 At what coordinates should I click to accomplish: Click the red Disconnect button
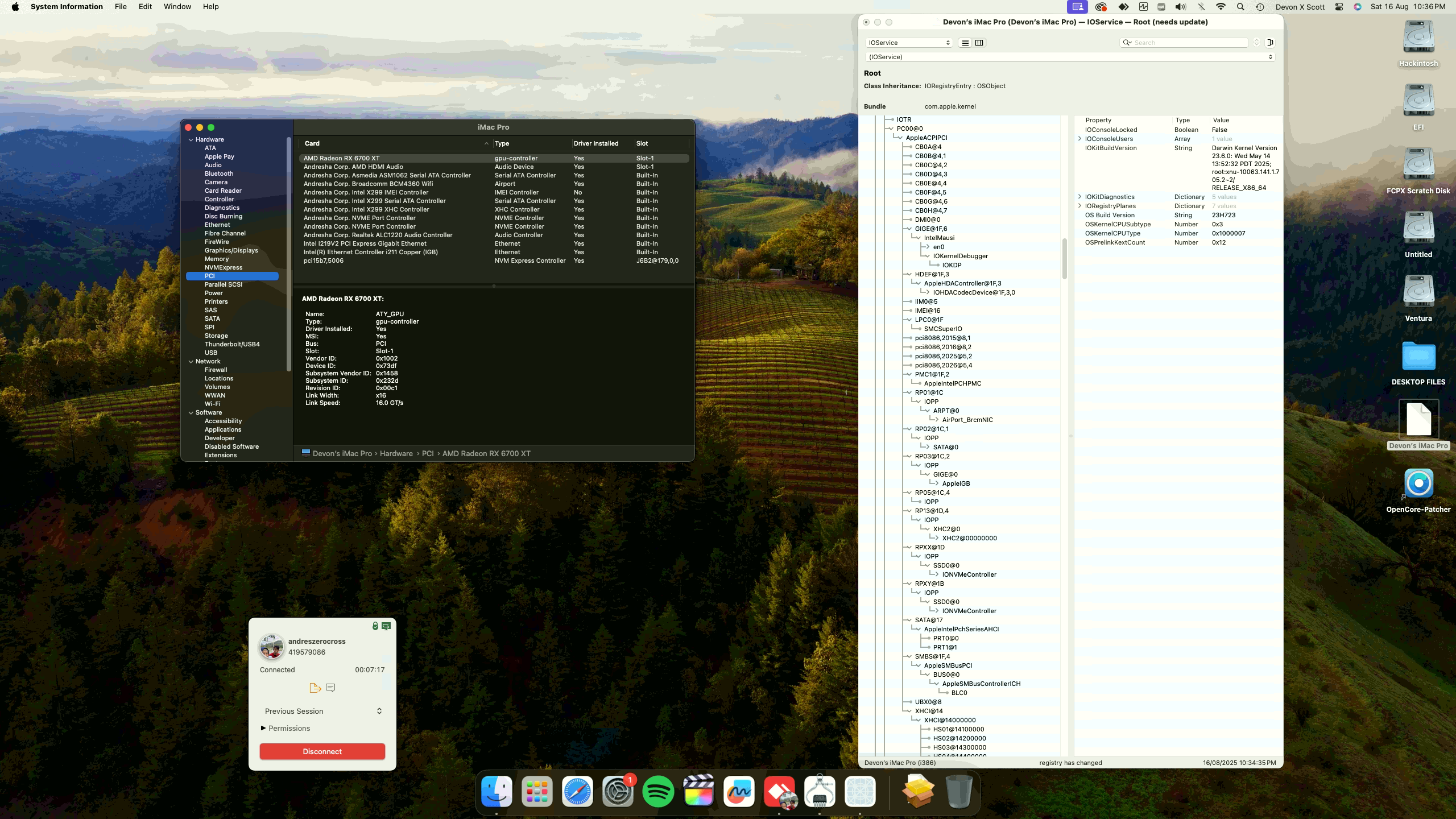click(x=322, y=751)
